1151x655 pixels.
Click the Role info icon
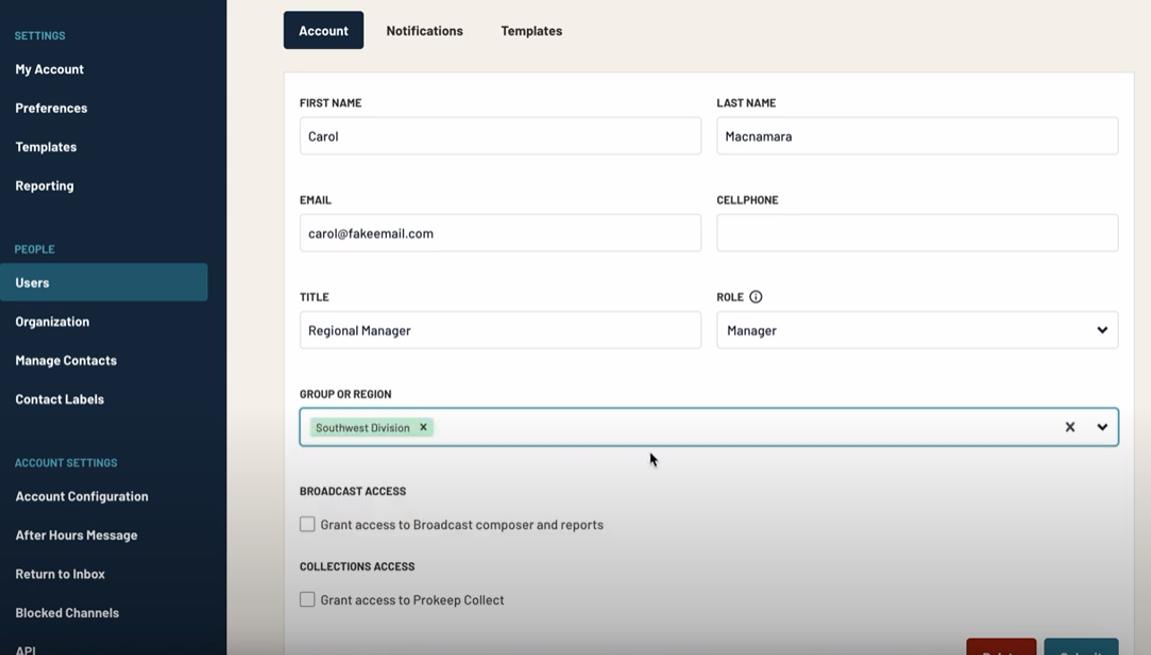[754, 296]
